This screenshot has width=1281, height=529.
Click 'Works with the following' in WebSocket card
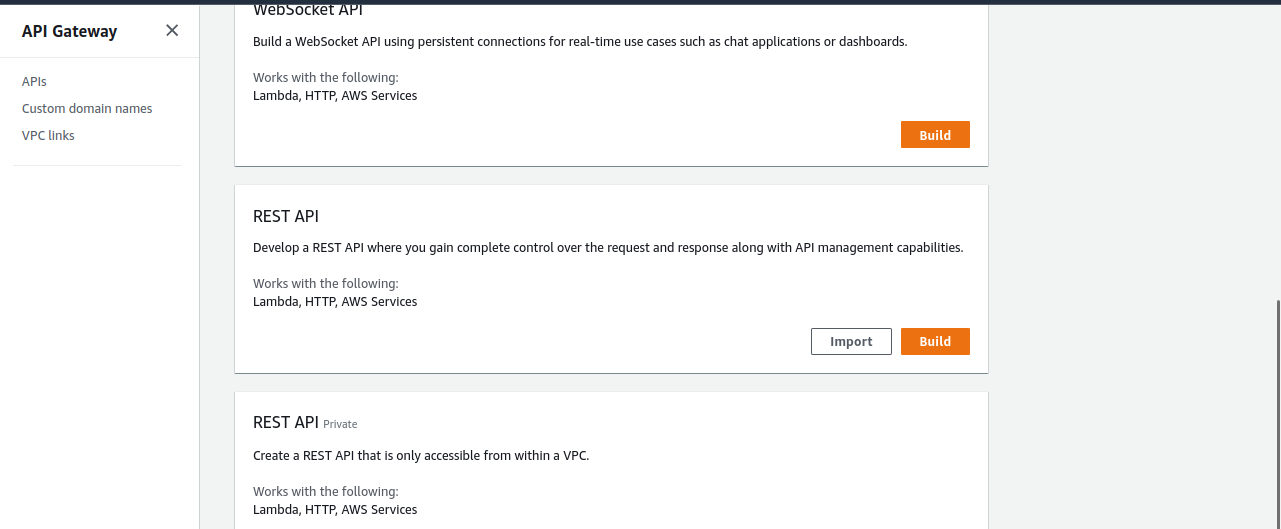coord(325,77)
